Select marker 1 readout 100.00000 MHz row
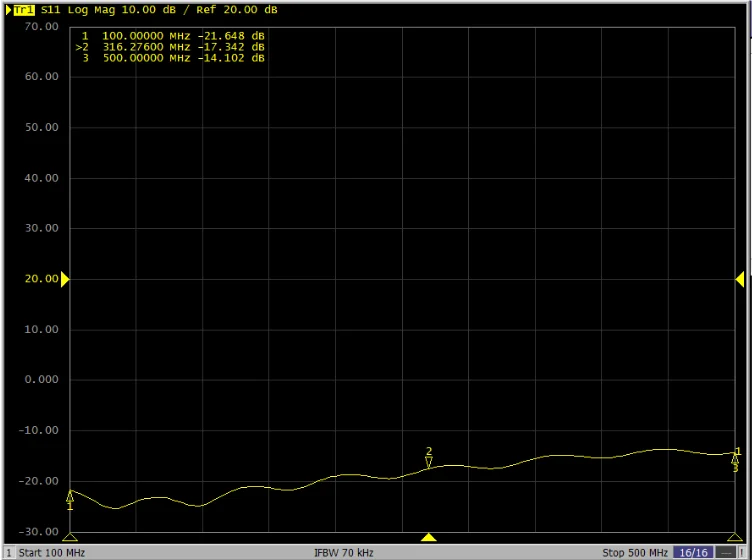 point(173,36)
